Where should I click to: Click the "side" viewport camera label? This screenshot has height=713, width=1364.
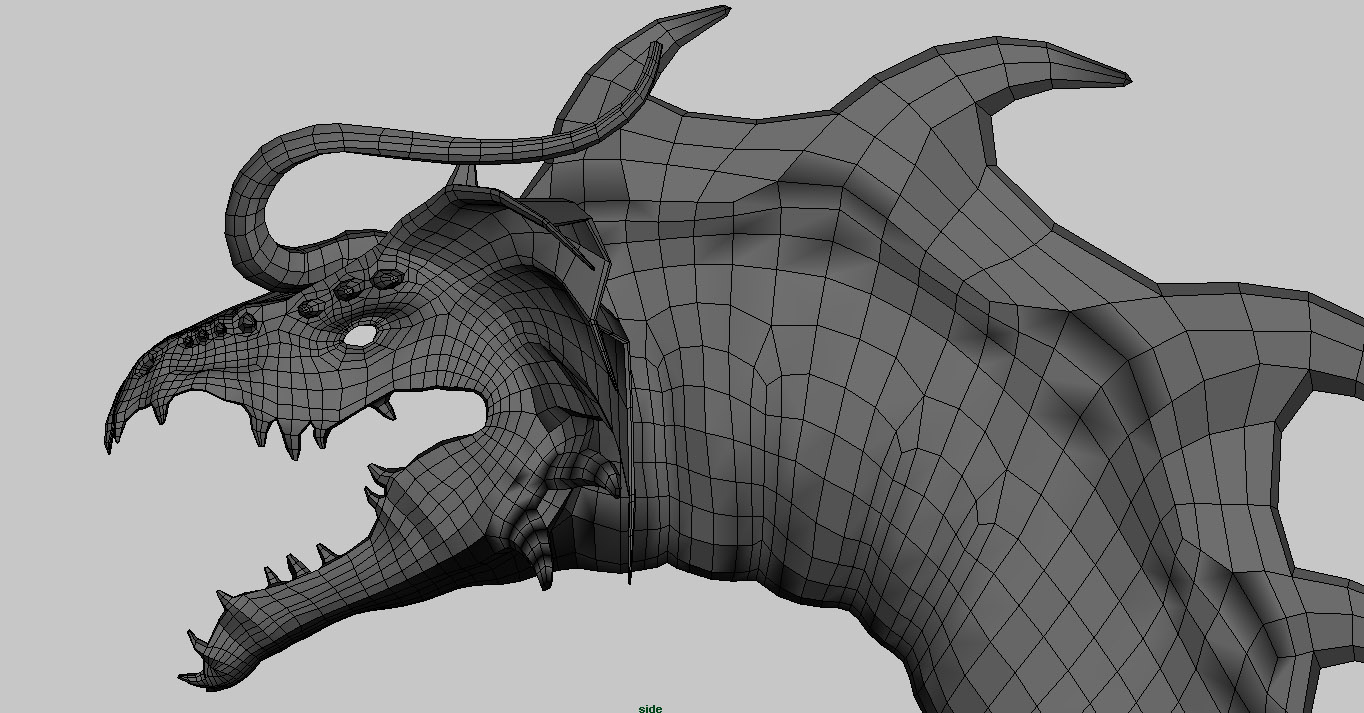coord(650,708)
